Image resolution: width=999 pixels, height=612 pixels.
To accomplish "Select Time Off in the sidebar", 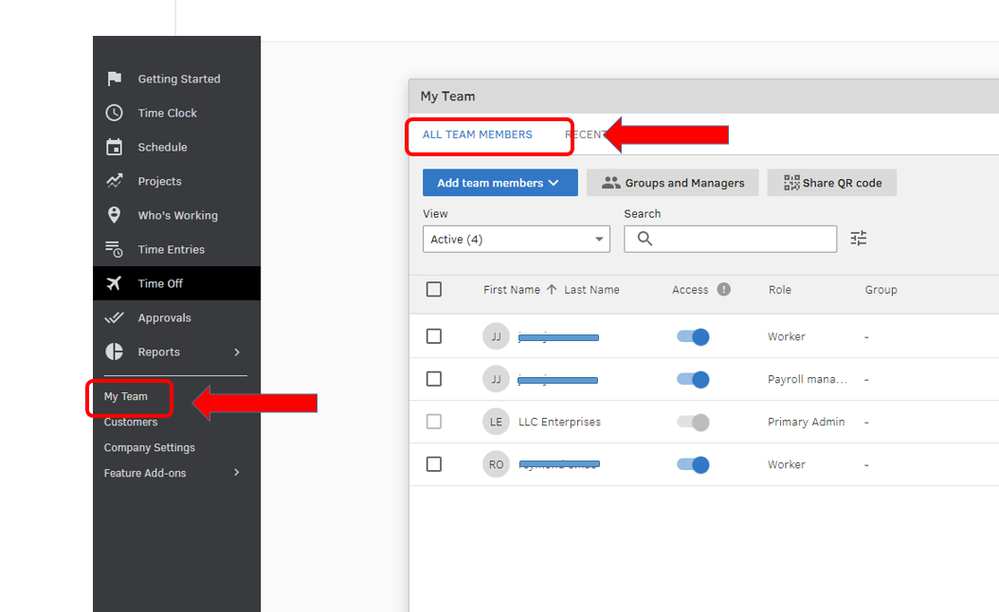I will click(x=160, y=283).
